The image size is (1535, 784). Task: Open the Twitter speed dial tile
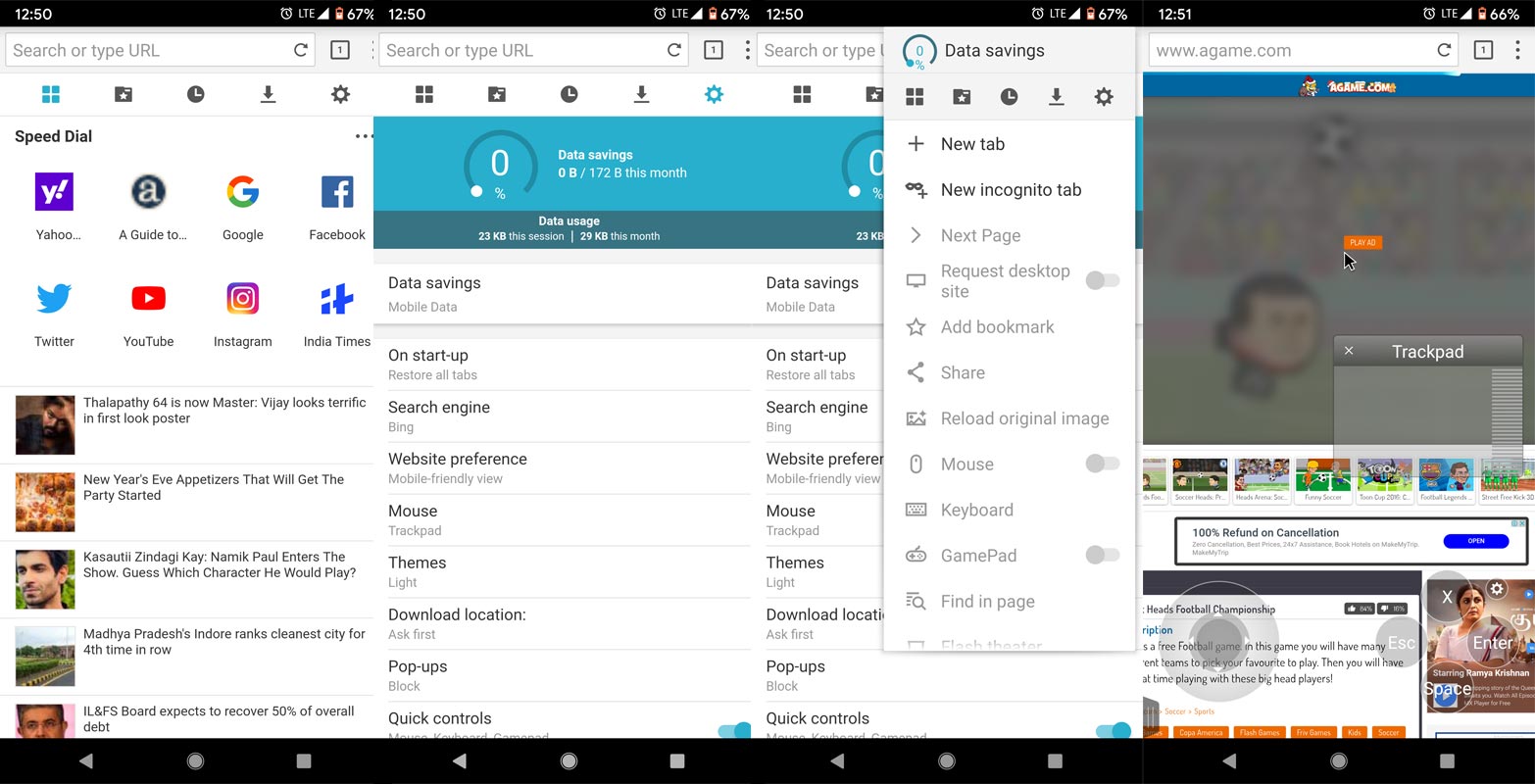[x=54, y=312]
